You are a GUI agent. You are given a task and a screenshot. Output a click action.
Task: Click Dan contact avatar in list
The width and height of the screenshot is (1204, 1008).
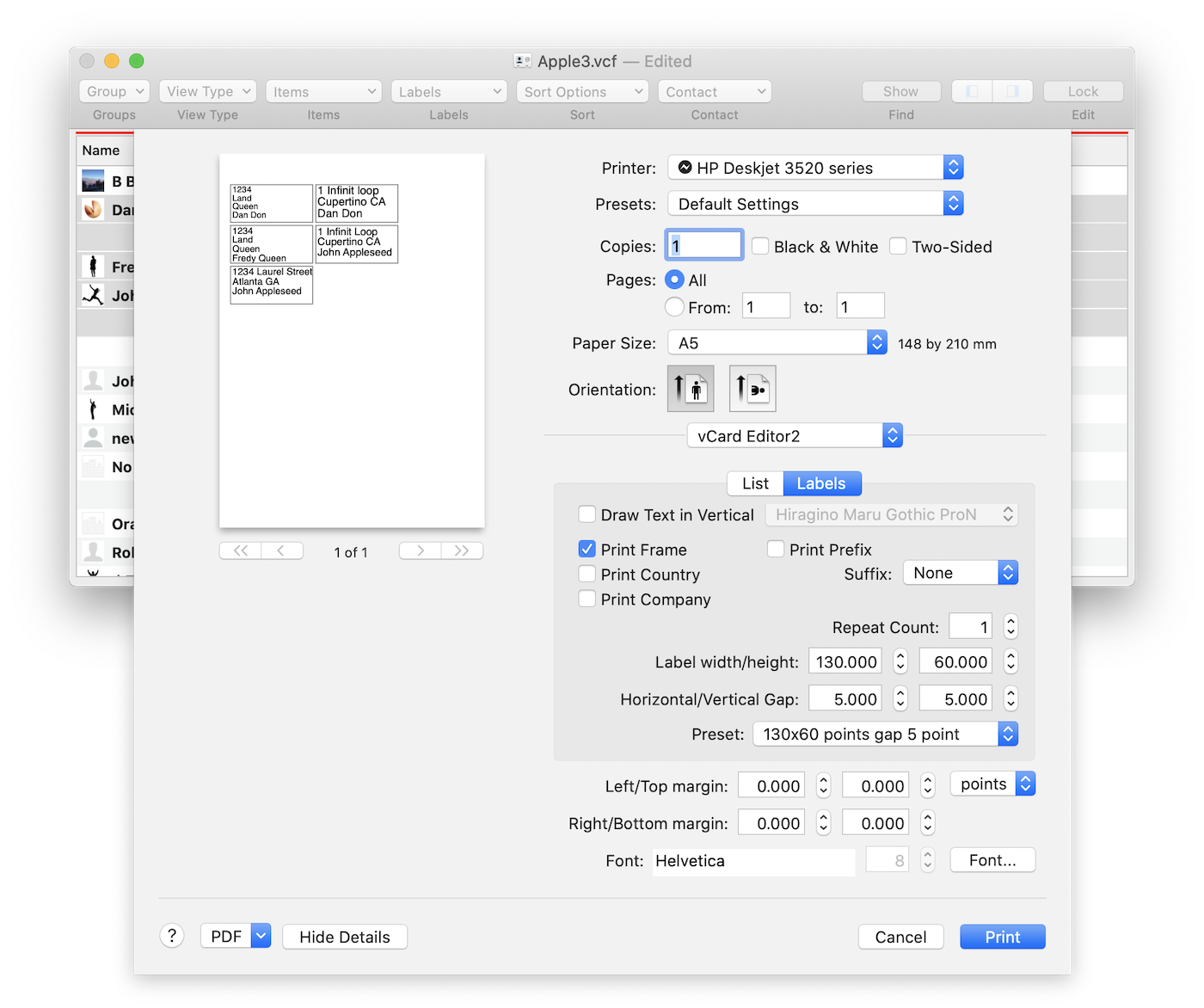[x=93, y=209]
